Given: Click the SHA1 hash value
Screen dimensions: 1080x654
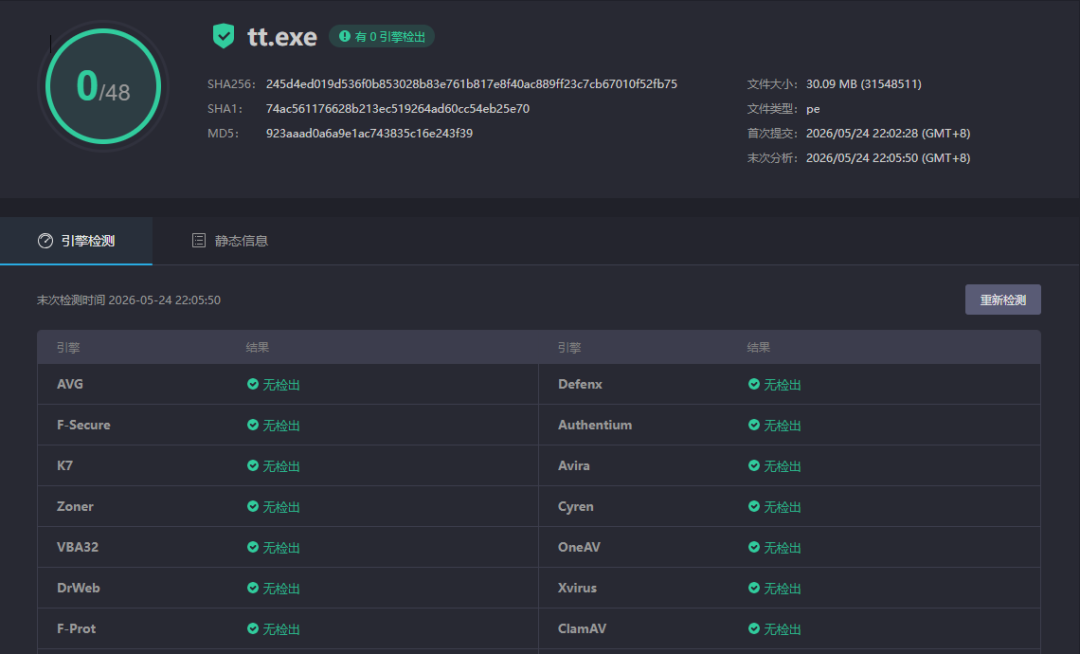Looking at the screenshot, I should coord(397,109).
